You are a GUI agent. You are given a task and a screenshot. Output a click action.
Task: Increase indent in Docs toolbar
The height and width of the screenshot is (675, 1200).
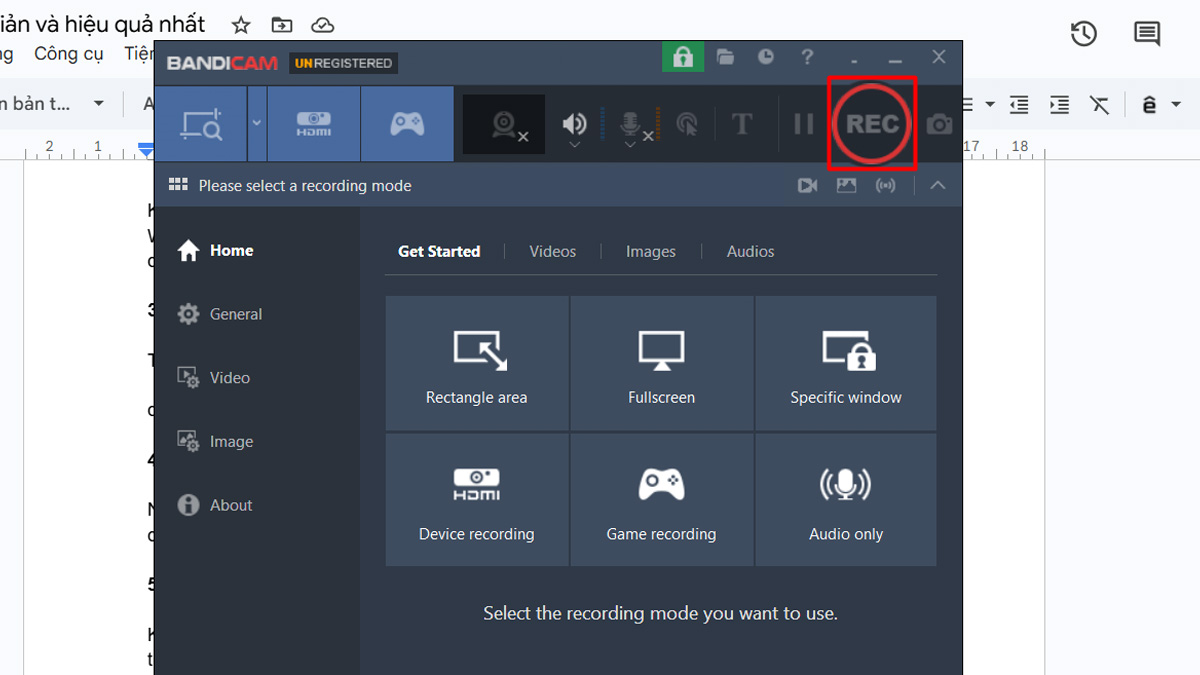[1059, 104]
